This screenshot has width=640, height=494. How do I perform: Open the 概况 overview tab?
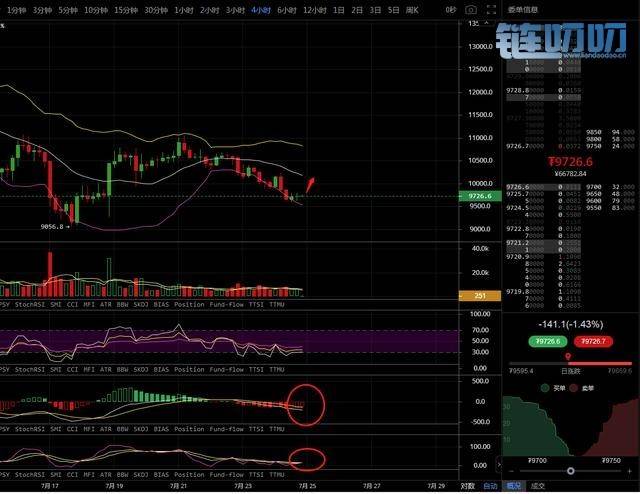coord(513,486)
